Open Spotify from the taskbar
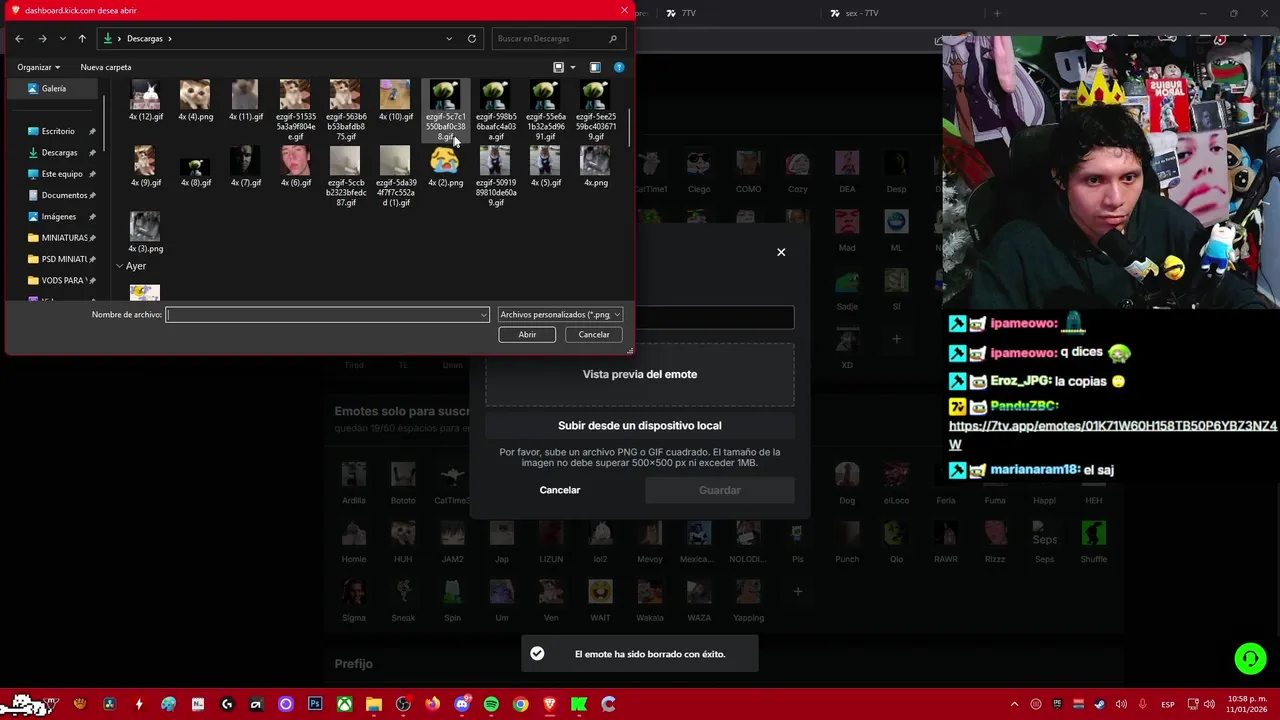 [491, 704]
